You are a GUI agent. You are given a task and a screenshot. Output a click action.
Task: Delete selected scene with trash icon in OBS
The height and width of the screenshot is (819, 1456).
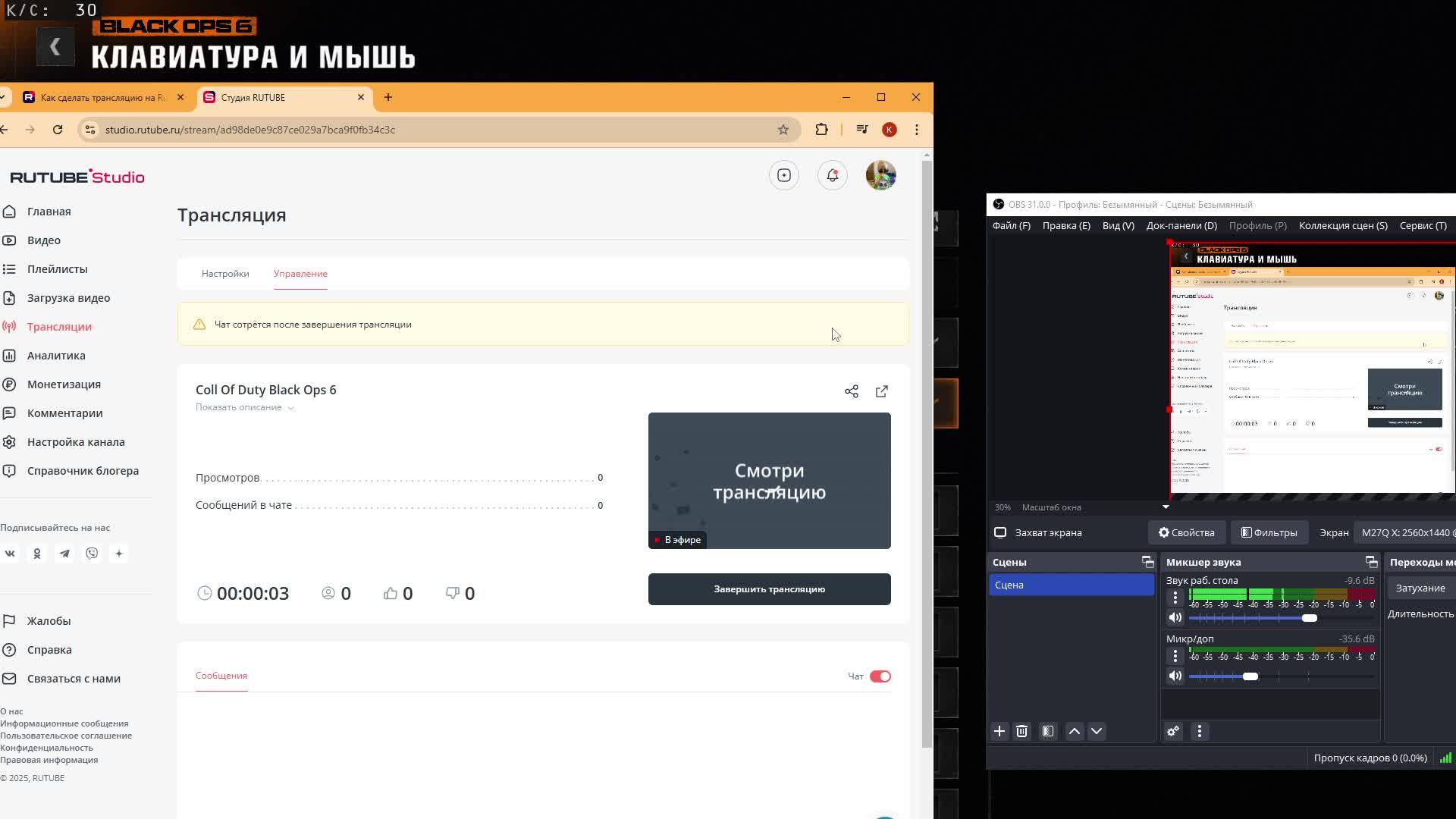click(x=1021, y=731)
